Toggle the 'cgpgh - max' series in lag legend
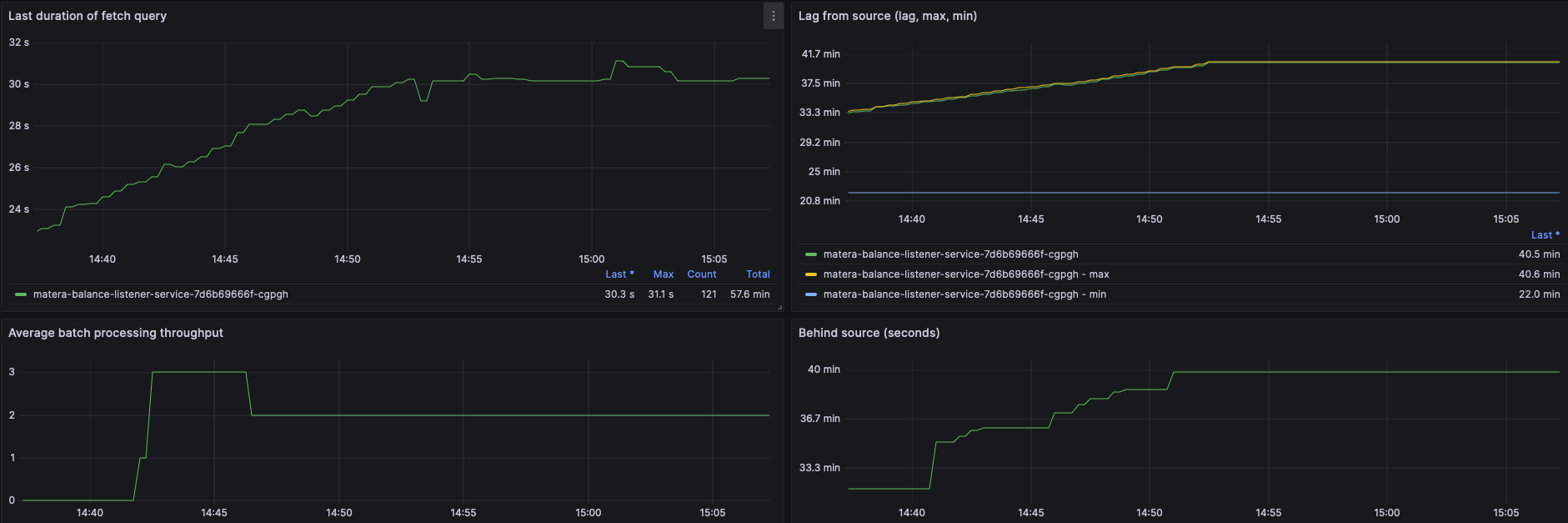This screenshot has height=523, width=1568. click(x=966, y=274)
